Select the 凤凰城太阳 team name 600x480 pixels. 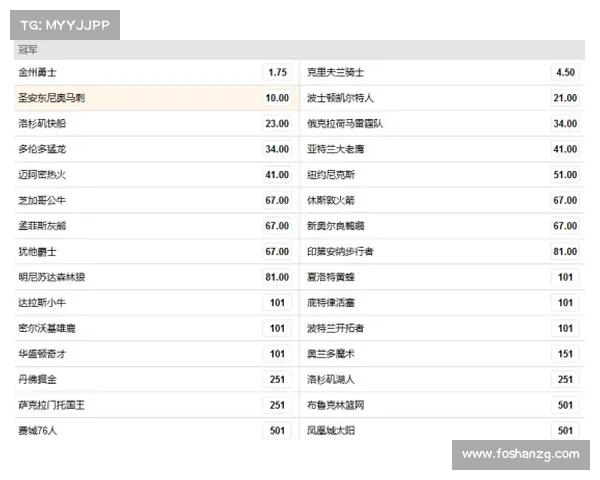[331, 431]
